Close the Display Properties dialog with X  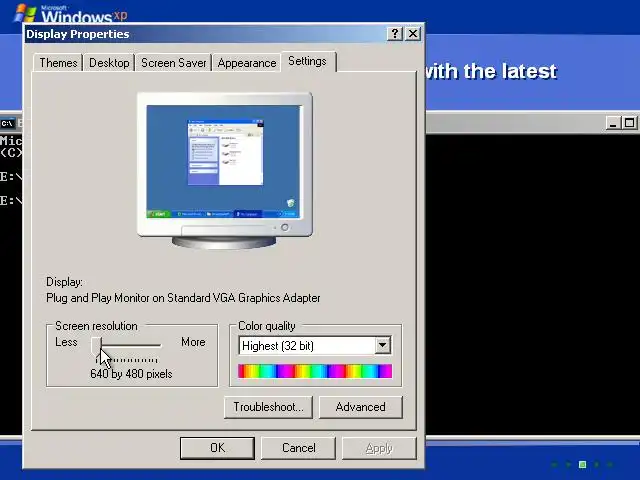click(x=413, y=33)
